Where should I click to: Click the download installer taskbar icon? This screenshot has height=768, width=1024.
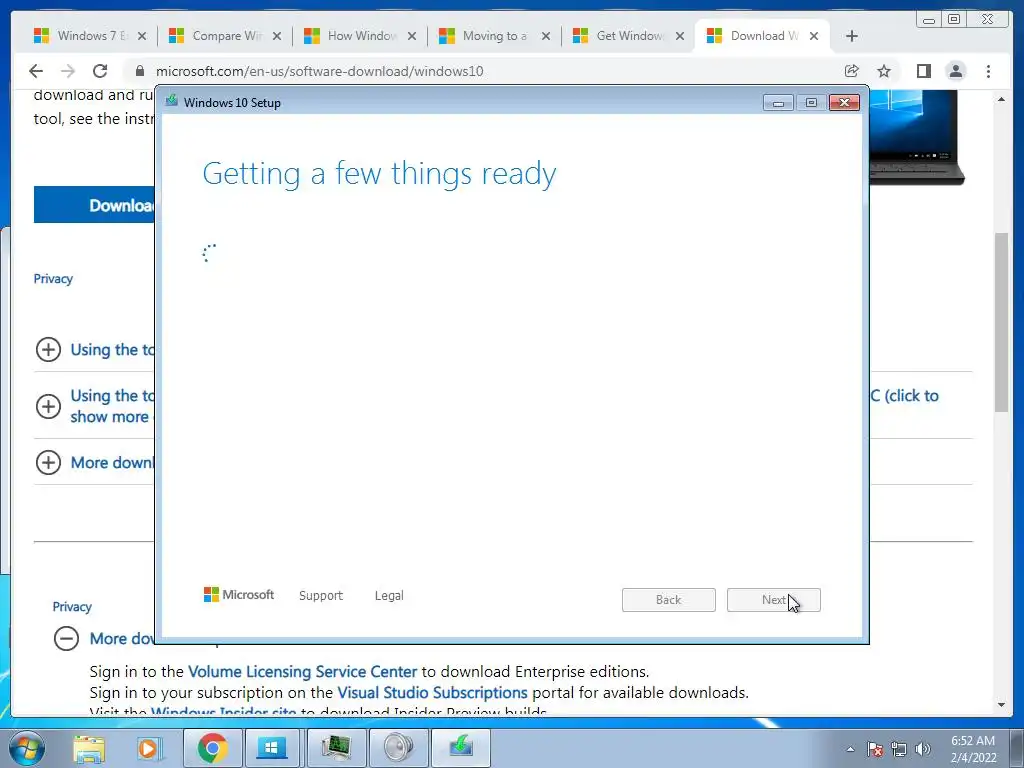click(x=461, y=748)
